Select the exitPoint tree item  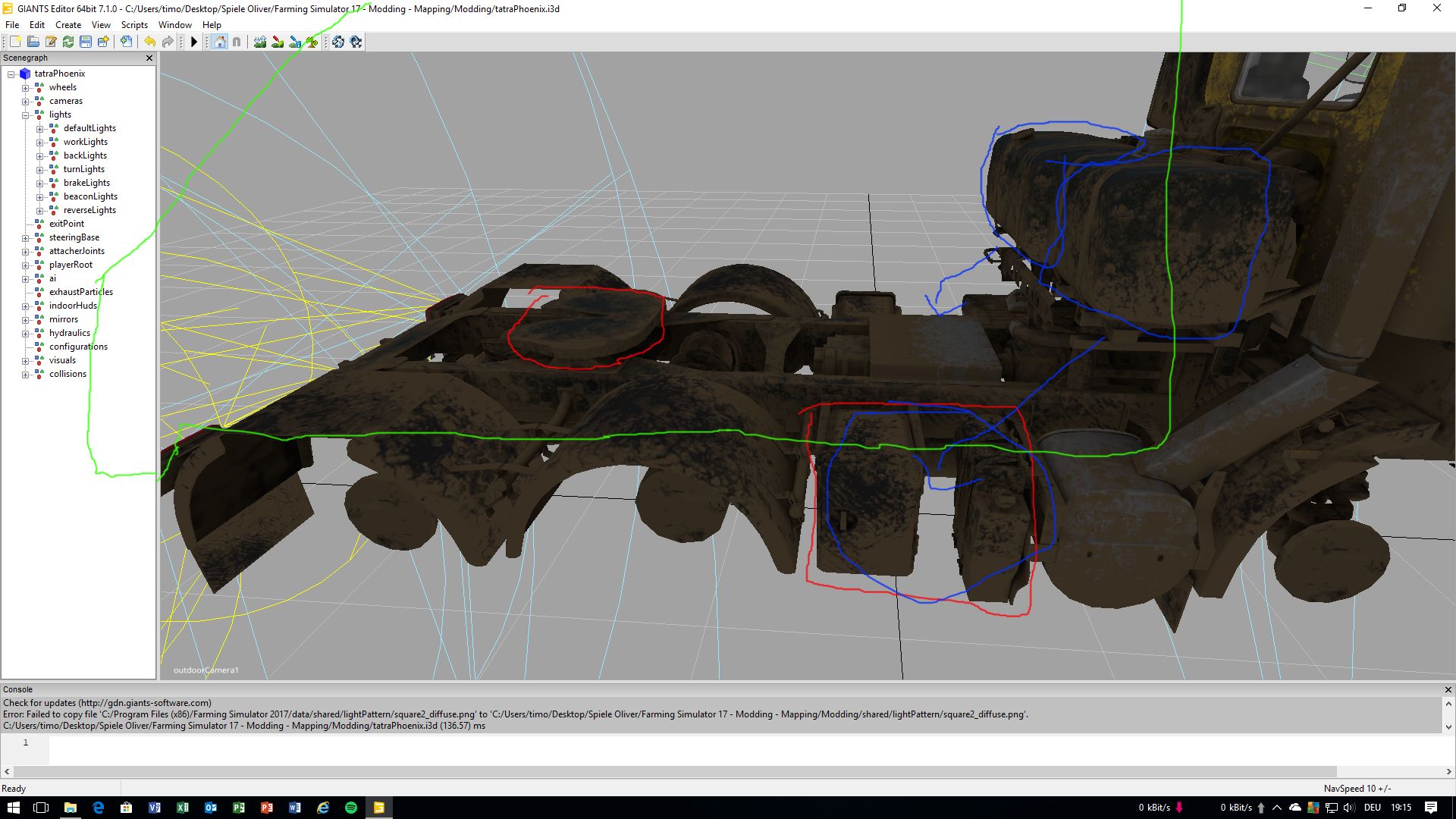[x=67, y=224]
